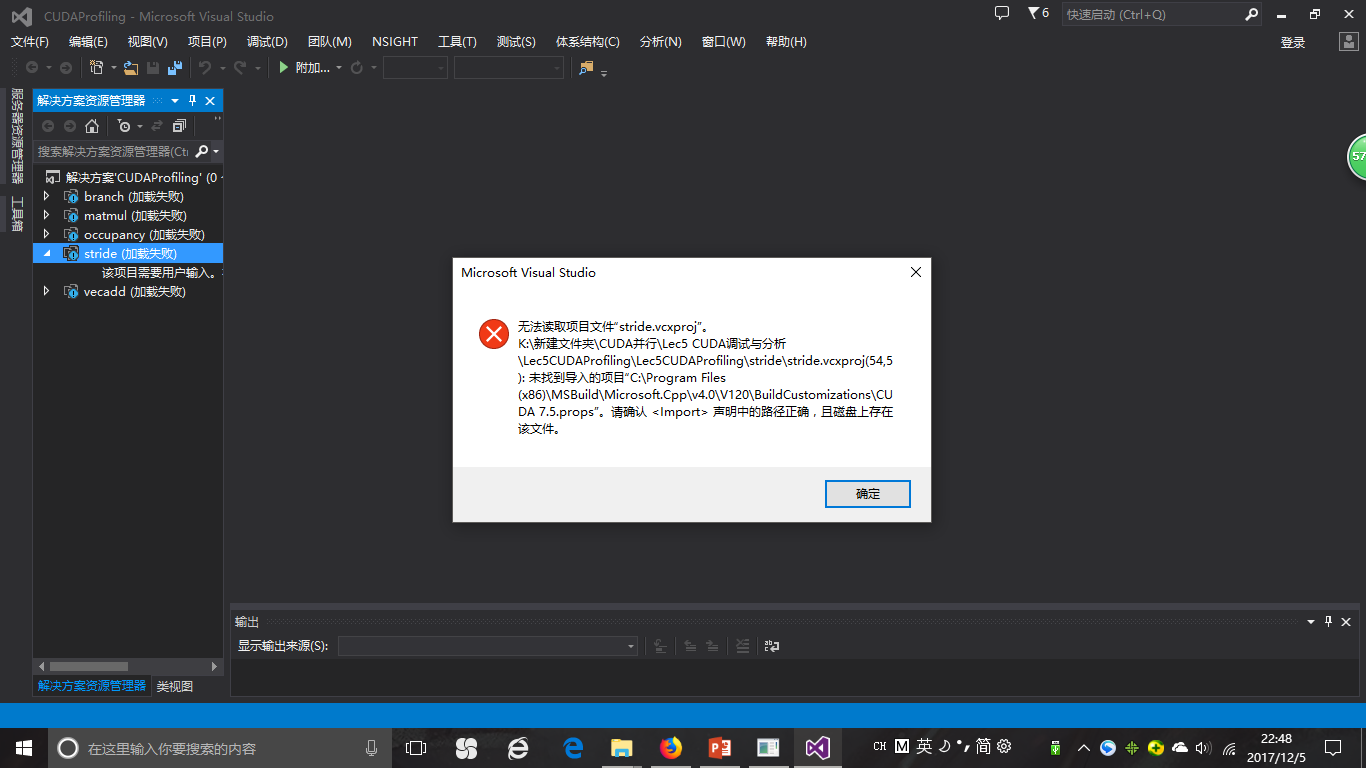
Task: Open the 文件(F) menu
Action: pyautogui.click(x=30, y=42)
